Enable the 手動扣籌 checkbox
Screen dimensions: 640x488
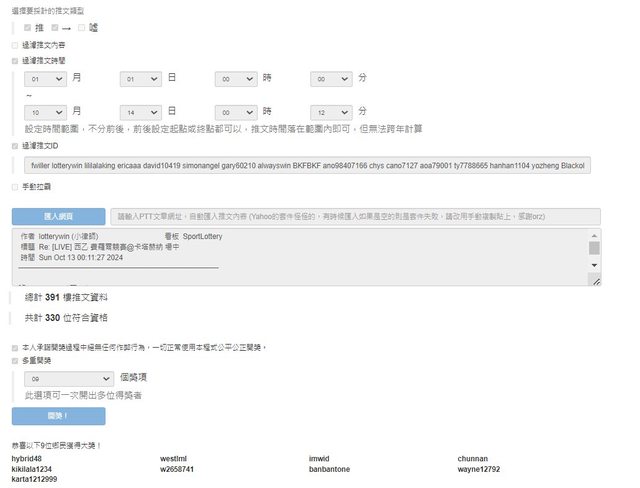point(15,186)
